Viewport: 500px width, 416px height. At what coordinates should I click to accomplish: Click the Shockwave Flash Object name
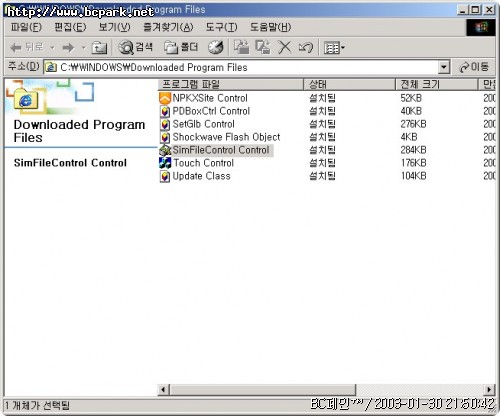click(226, 137)
